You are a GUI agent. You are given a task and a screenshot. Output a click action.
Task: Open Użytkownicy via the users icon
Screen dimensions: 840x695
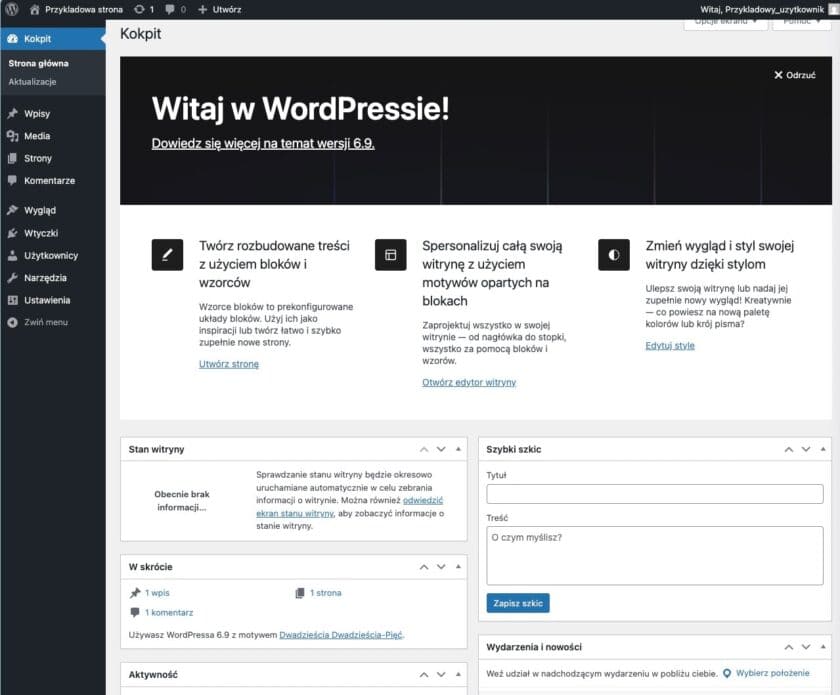click(14, 255)
